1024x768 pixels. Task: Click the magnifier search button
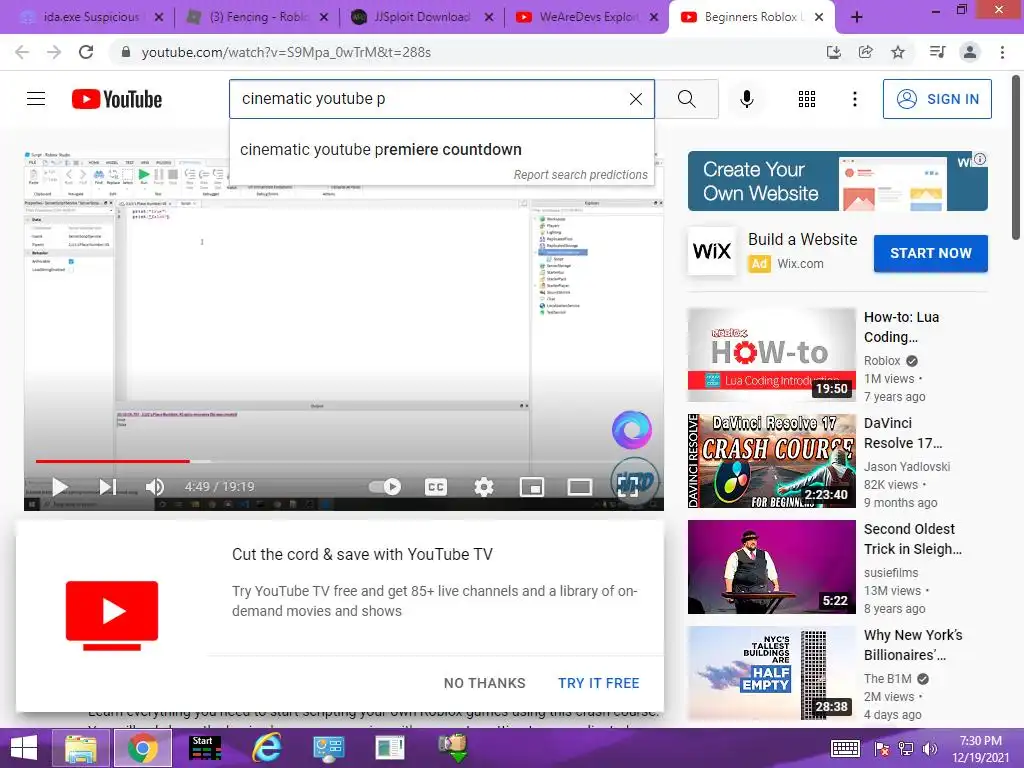click(x=686, y=99)
